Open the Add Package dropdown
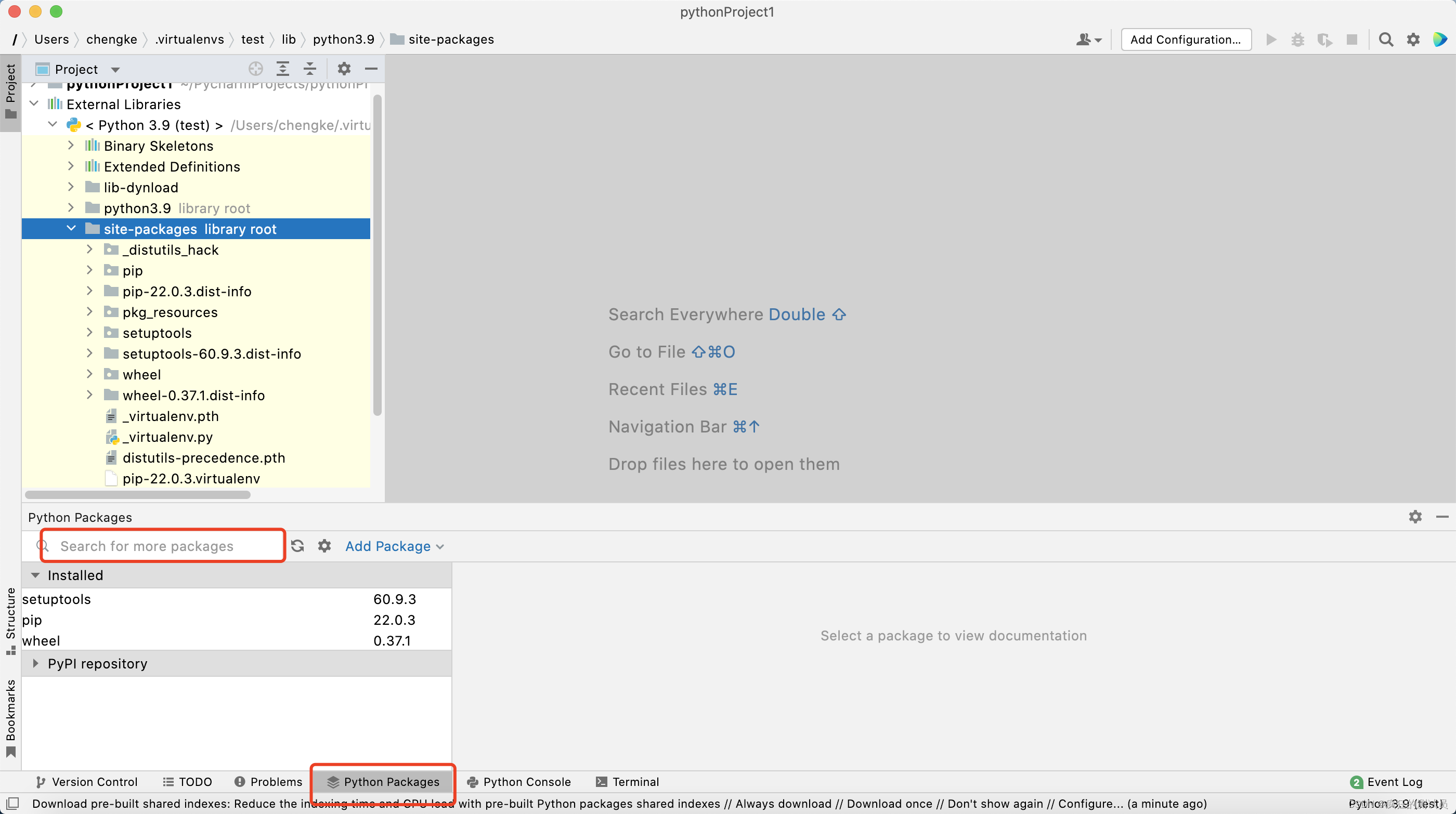Screen dimensions: 1456x814 coord(394,546)
